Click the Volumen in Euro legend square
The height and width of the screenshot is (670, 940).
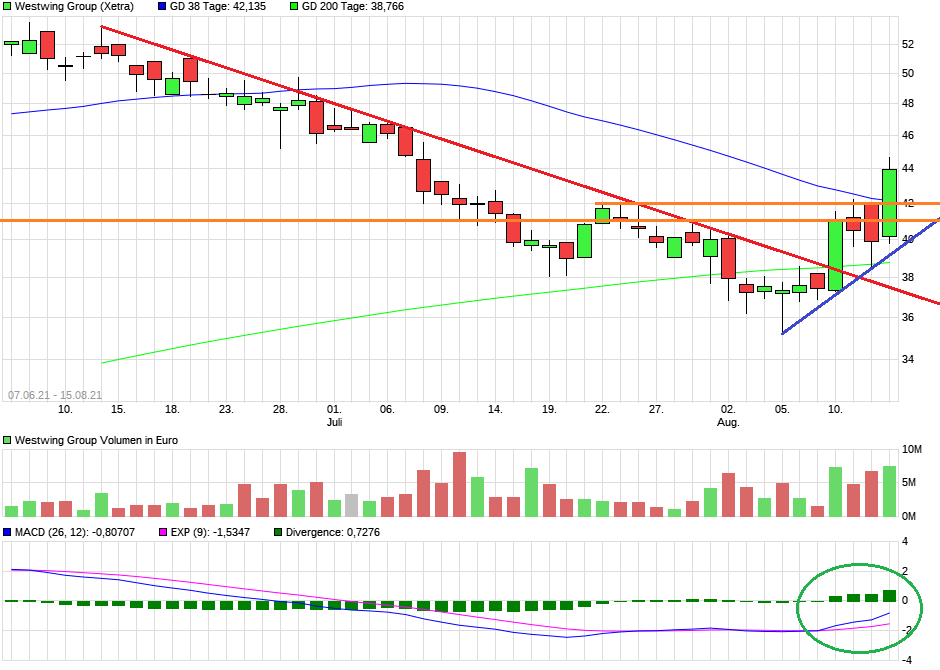click(7, 440)
